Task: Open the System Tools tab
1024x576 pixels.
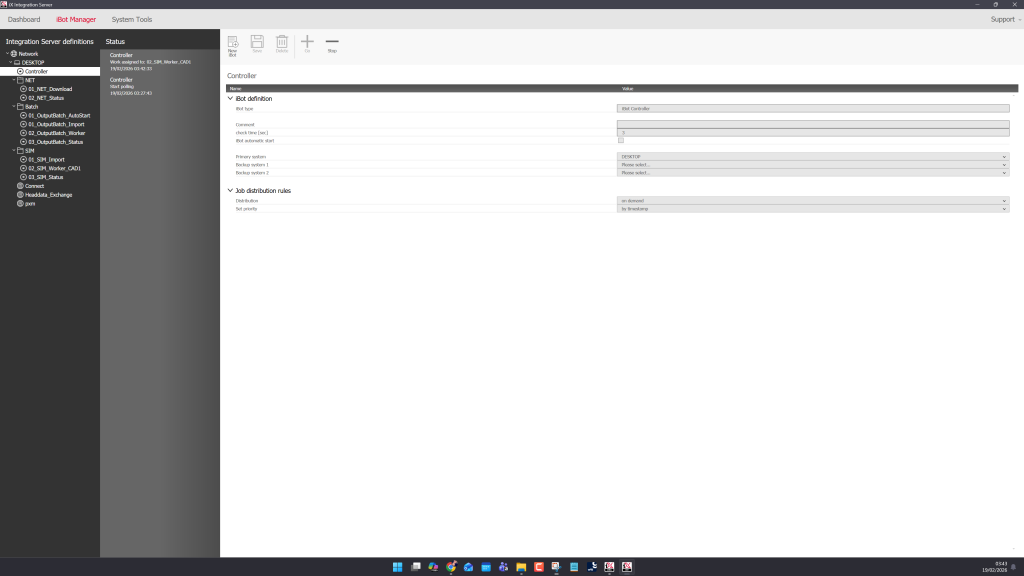Action: click(x=132, y=19)
